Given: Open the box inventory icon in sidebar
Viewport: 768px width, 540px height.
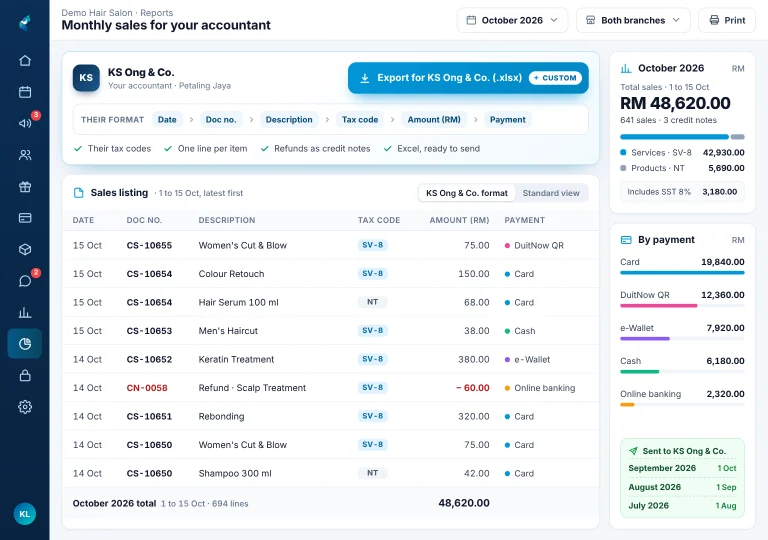Looking at the screenshot, I should tap(25, 249).
